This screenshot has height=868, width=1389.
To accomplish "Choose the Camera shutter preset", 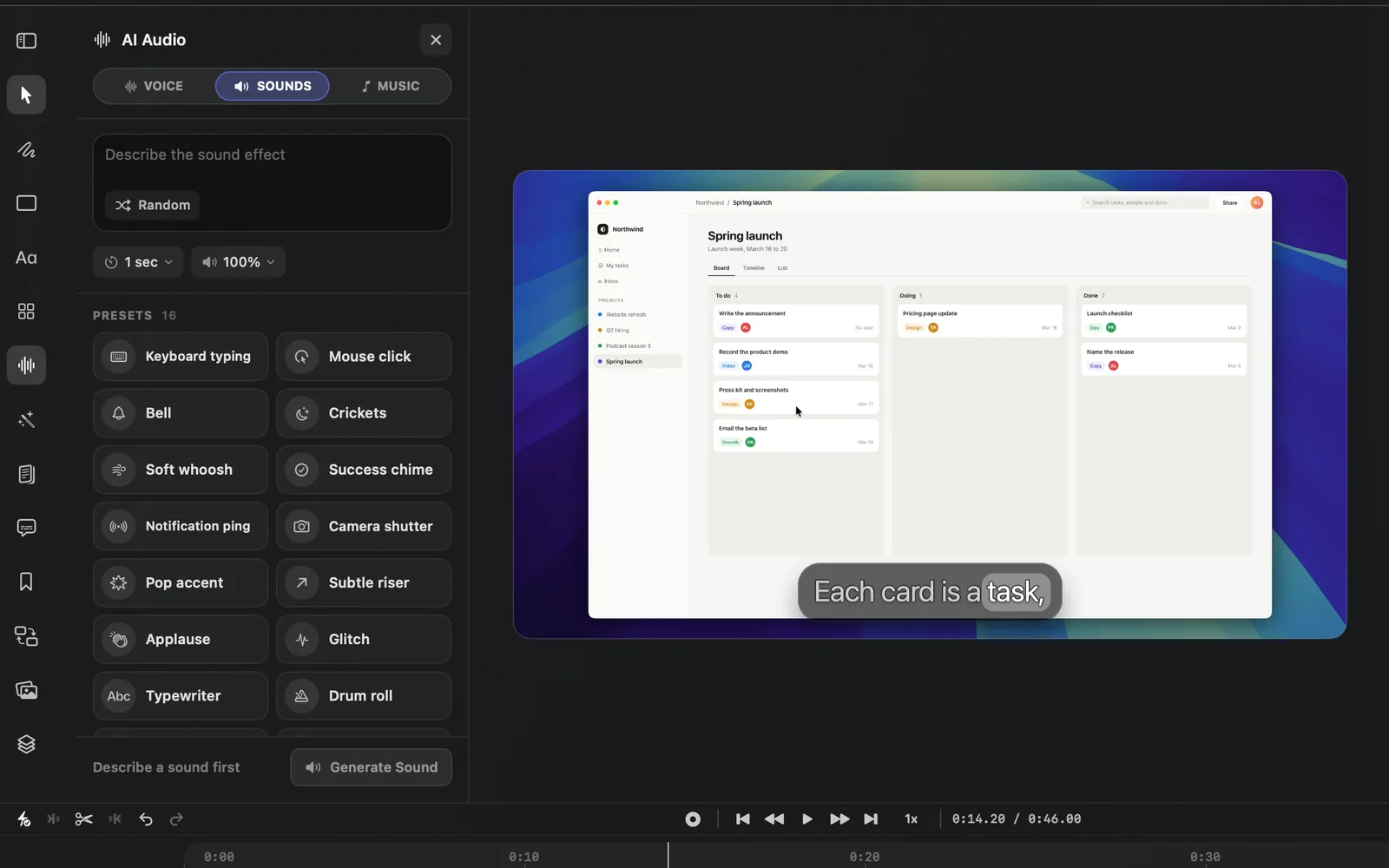I will [x=364, y=526].
